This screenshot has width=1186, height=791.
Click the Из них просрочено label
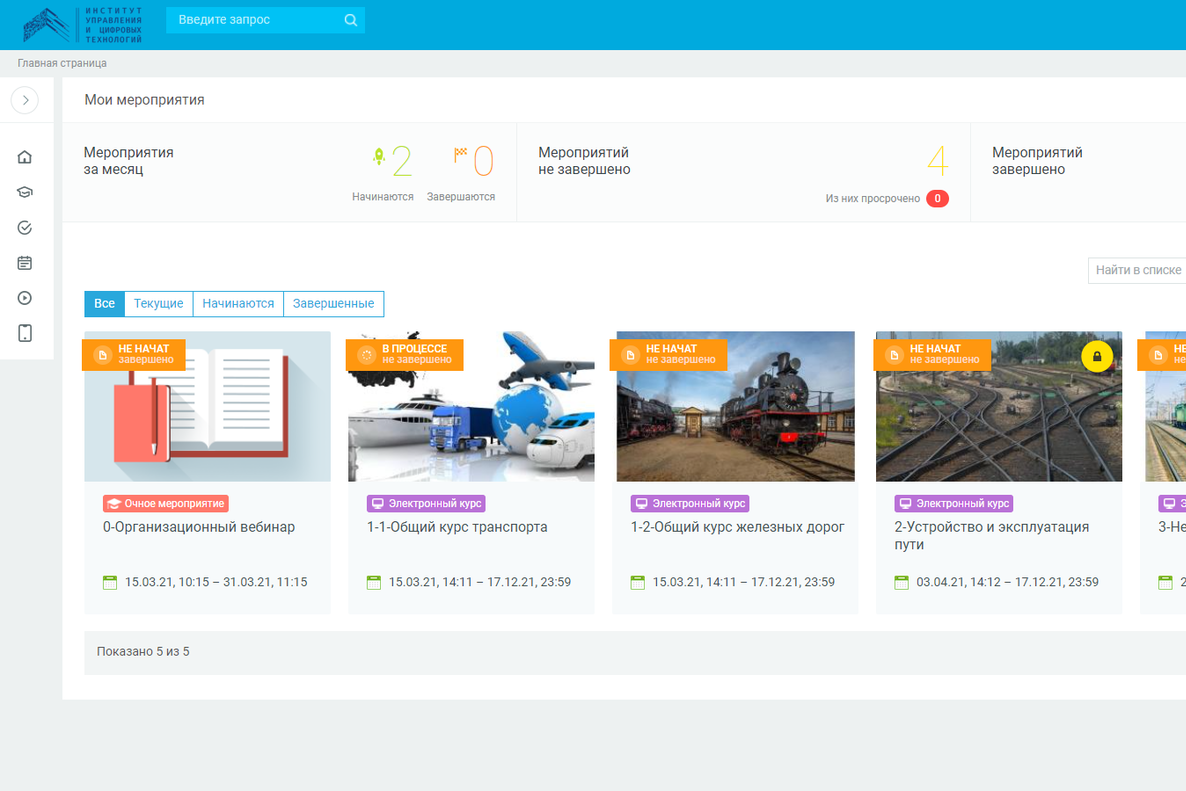coord(873,198)
